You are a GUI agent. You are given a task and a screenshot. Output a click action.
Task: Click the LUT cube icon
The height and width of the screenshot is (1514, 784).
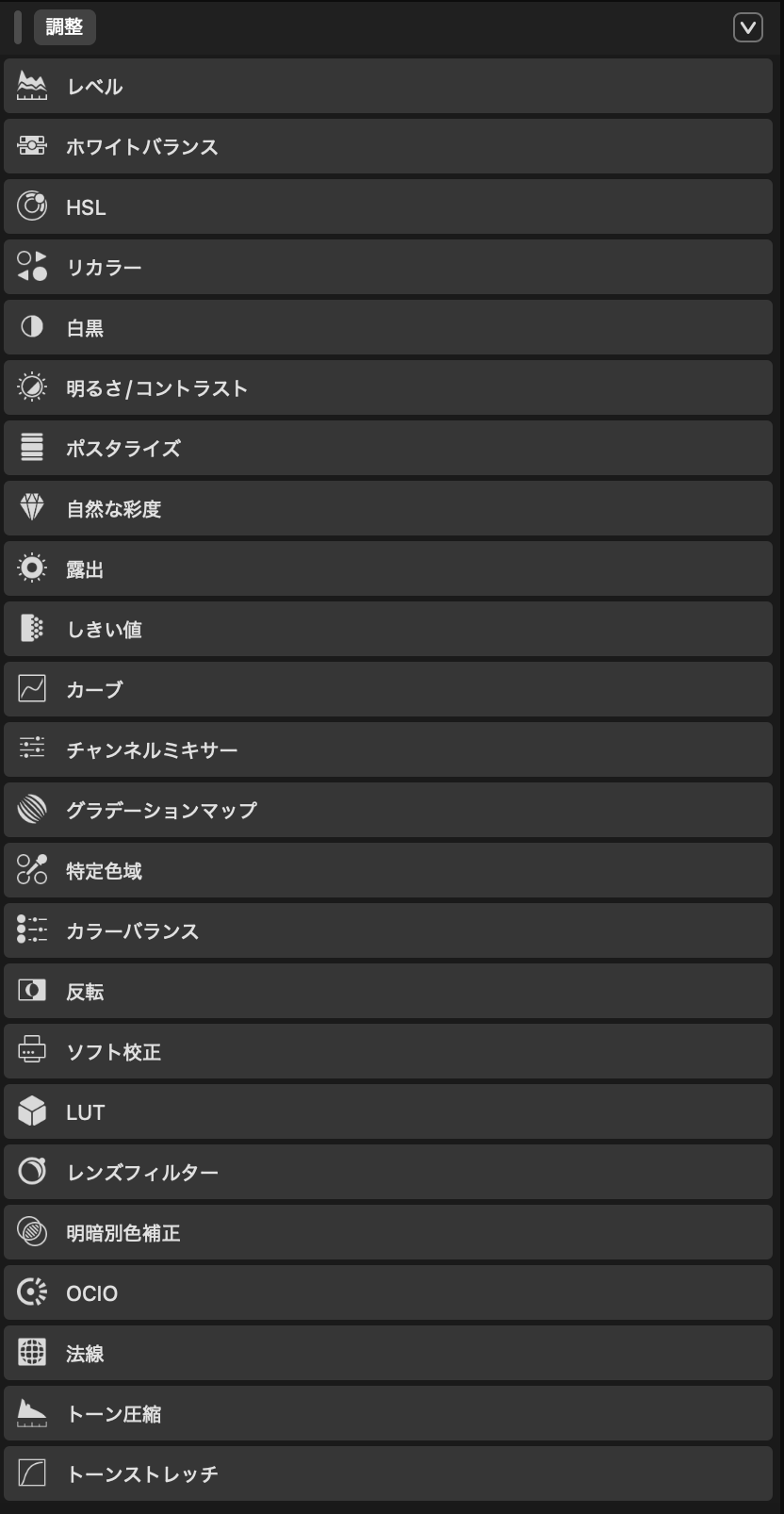32,1111
